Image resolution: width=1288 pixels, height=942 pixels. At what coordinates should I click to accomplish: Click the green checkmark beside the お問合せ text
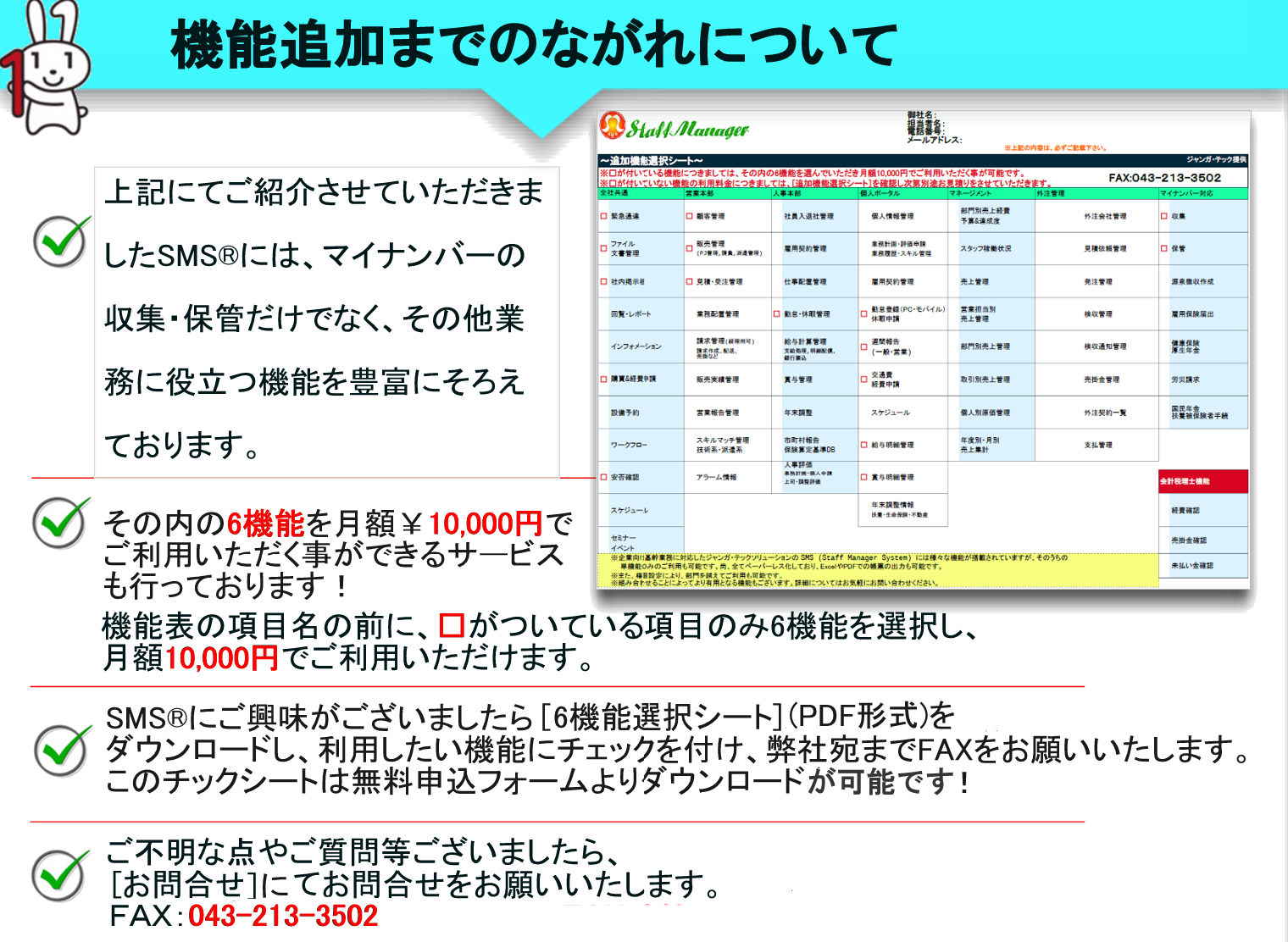coord(61,874)
